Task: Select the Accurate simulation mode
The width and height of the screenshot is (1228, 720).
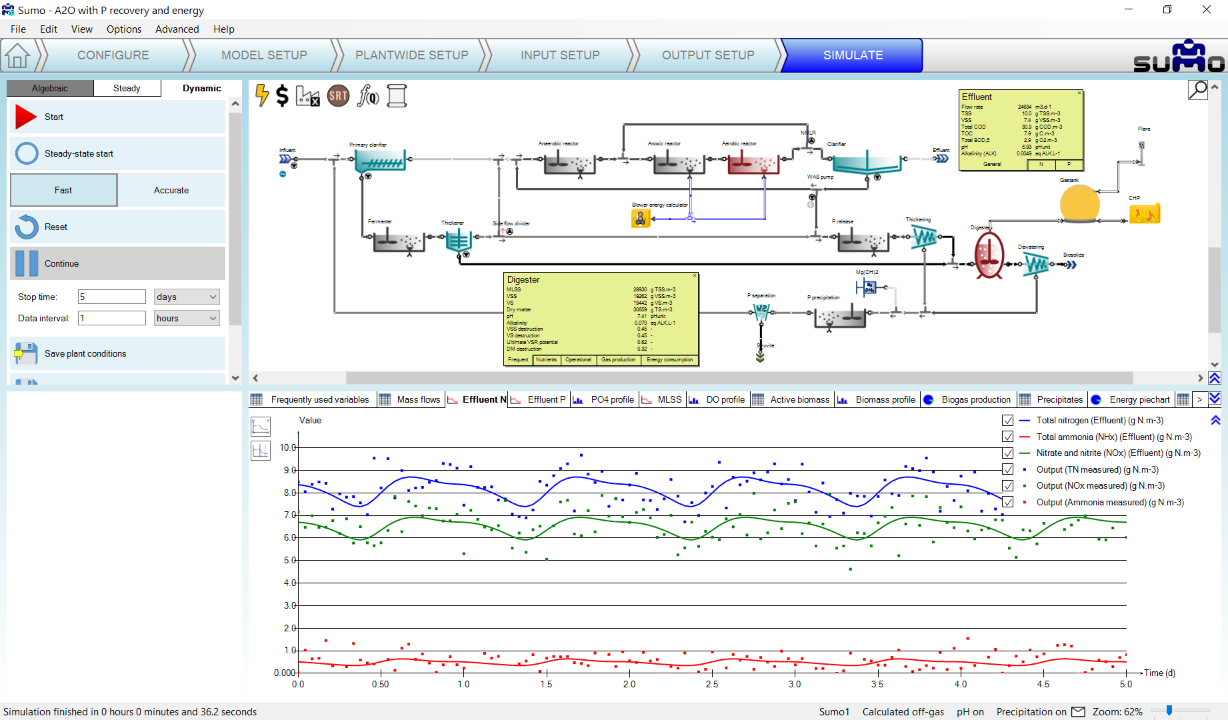Action: click(x=171, y=190)
